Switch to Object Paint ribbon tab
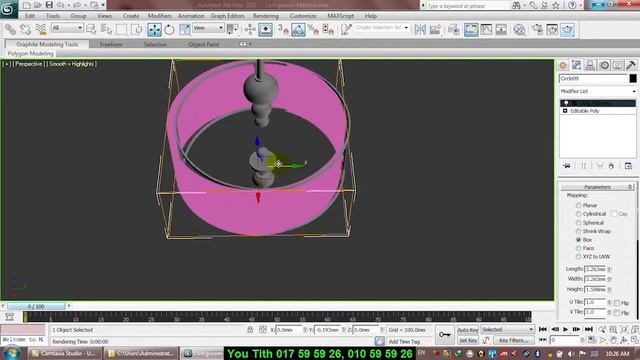Image resolution: width=640 pixels, height=360 pixels. pos(204,44)
